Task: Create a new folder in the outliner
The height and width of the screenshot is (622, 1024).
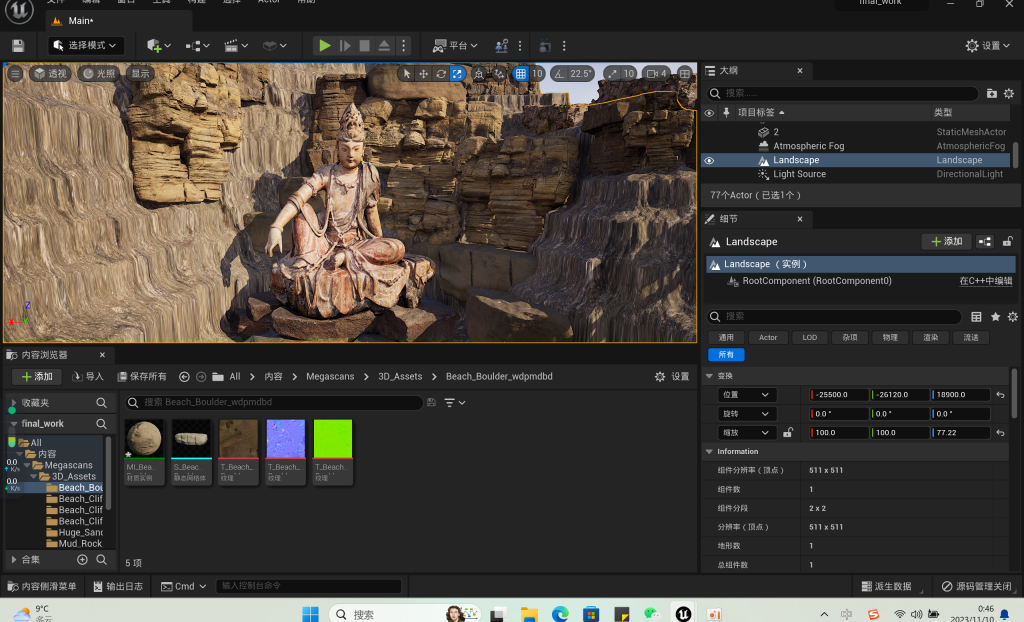Action: click(991, 93)
